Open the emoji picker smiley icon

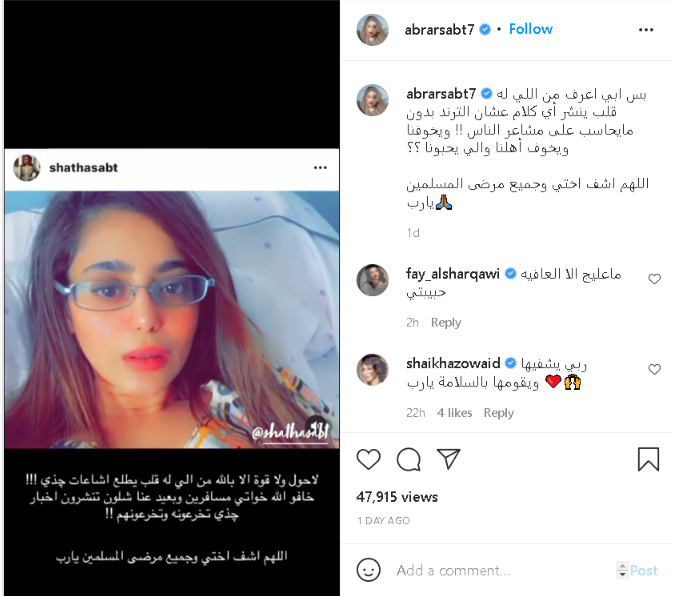(368, 570)
